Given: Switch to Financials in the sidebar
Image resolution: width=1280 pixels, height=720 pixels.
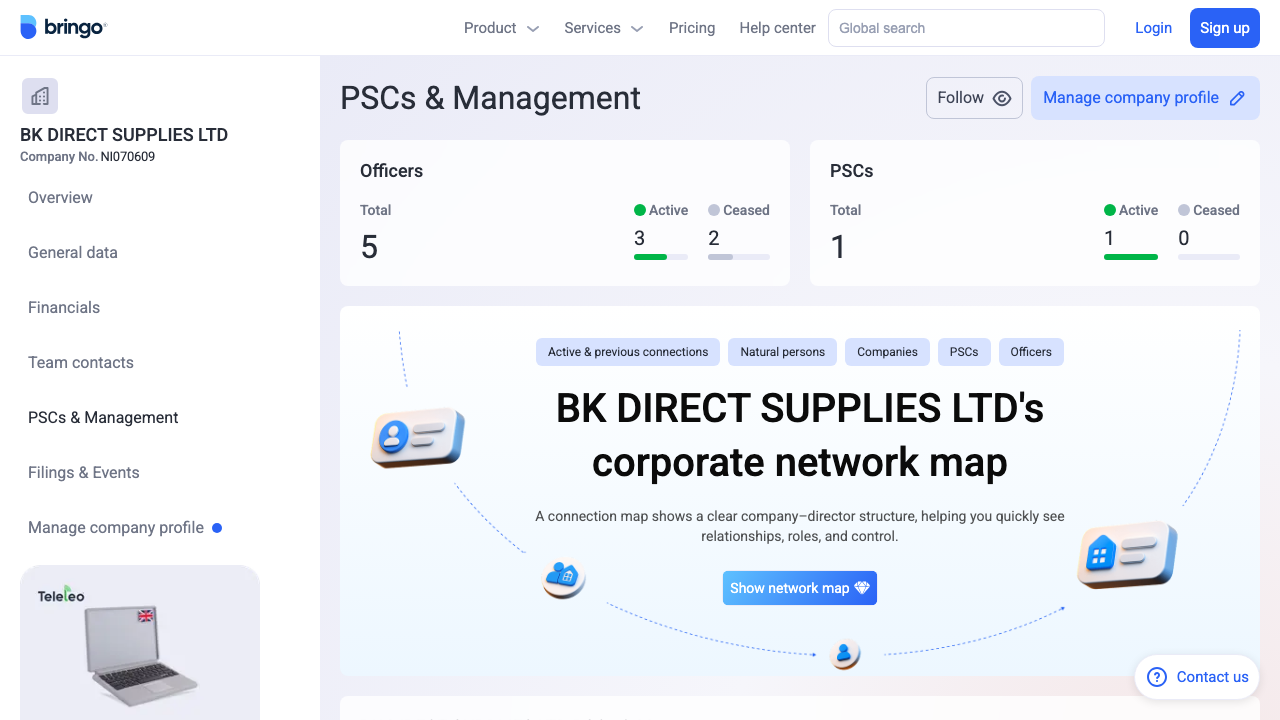Looking at the screenshot, I should coord(64,307).
